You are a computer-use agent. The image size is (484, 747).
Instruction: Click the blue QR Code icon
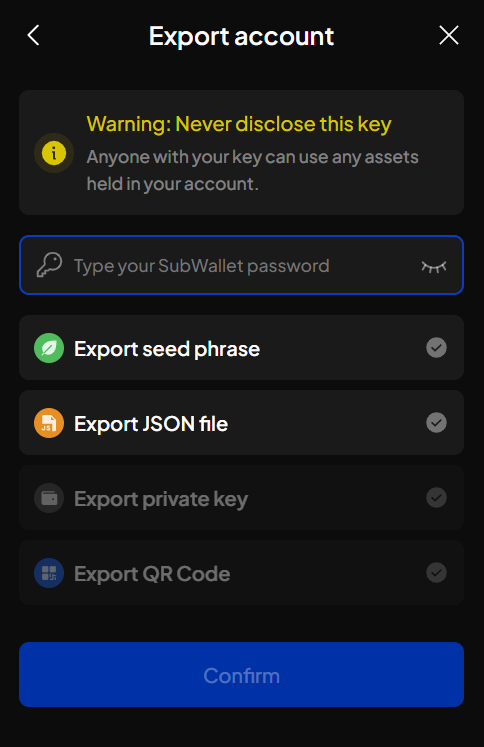pos(49,573)
